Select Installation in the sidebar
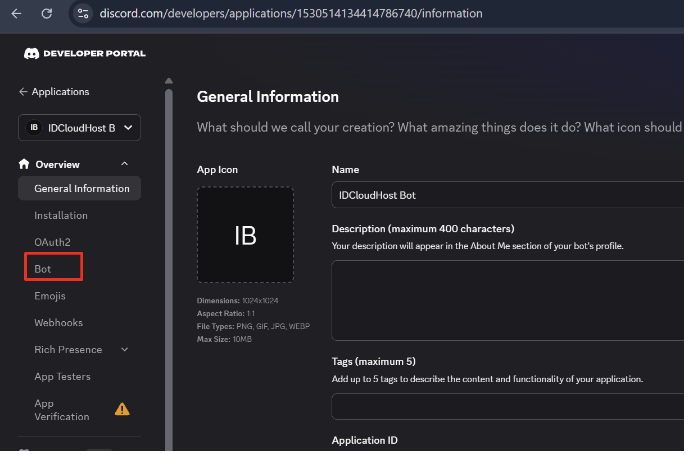The height and width of the screenshot is (454, 688). [61, 216]
